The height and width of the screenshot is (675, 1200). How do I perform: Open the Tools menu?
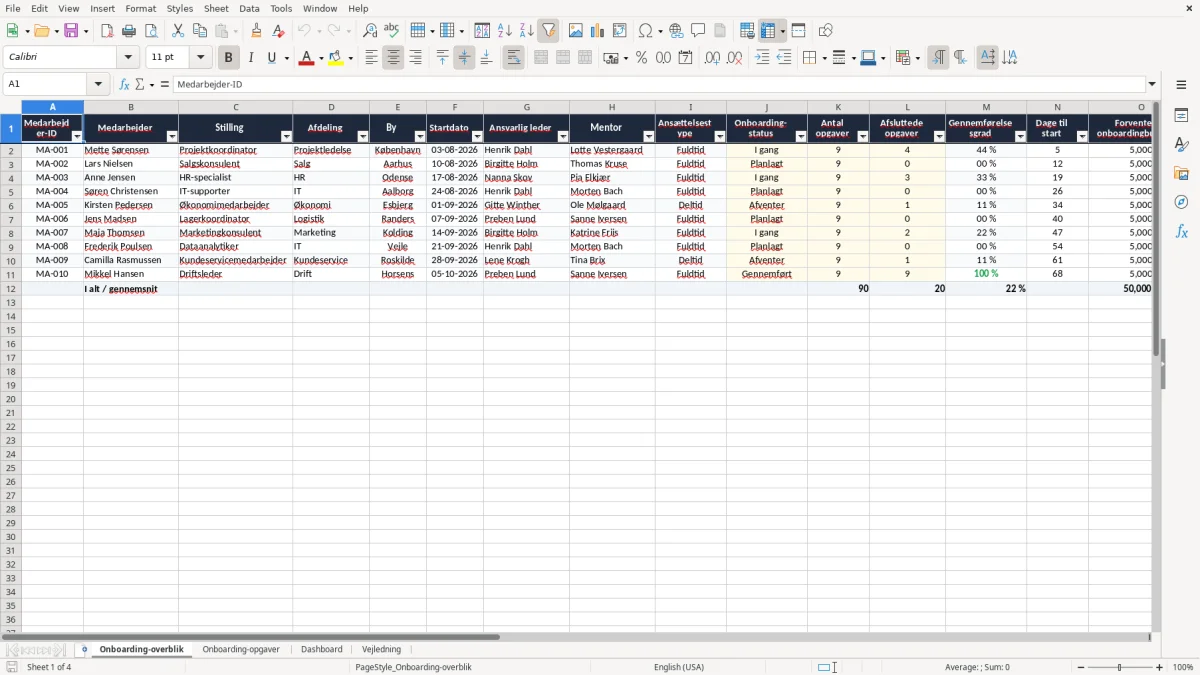pyautogui.click(x=281, y=8)
